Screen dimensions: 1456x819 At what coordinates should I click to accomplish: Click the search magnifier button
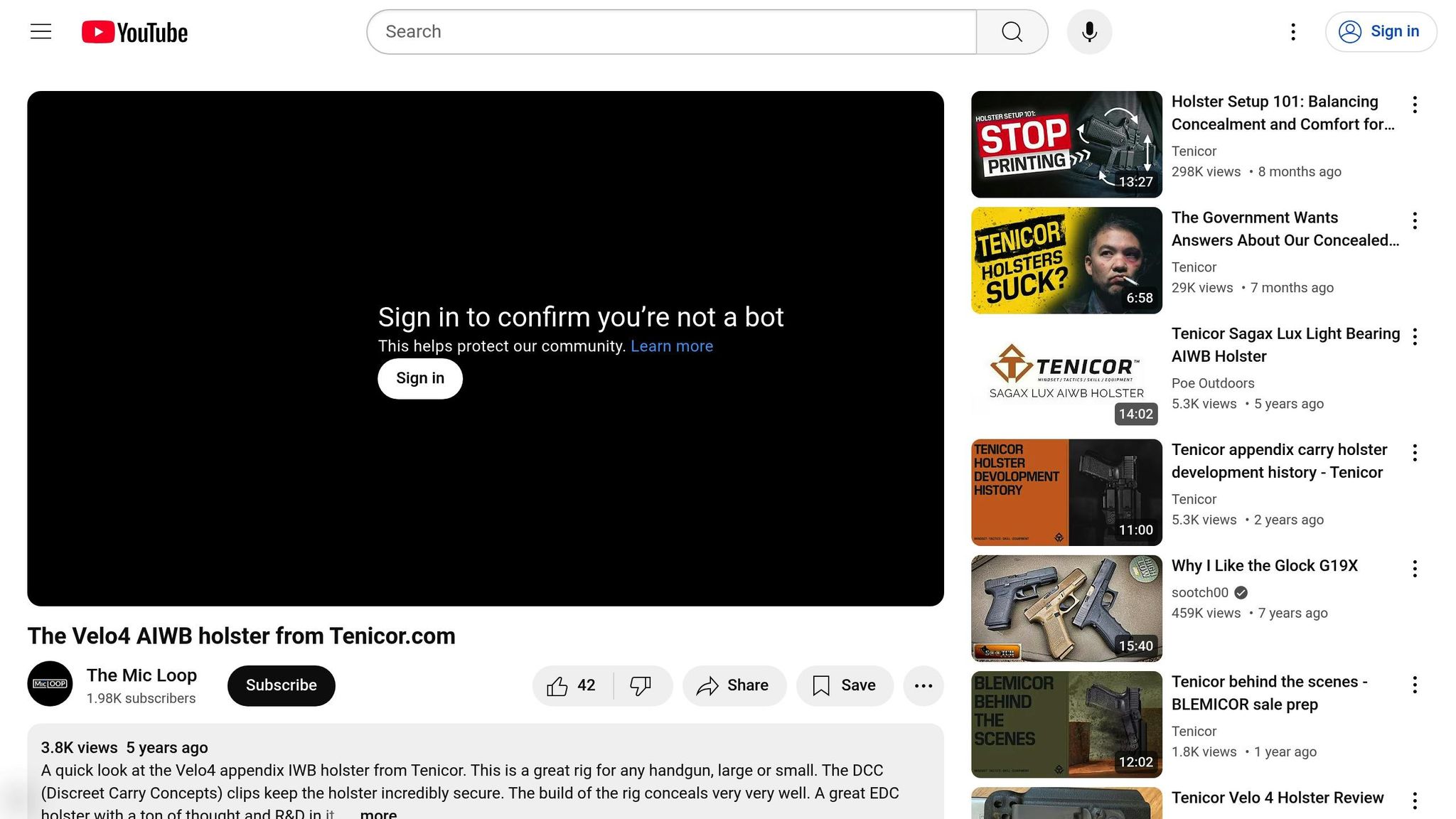[1012, 32]
